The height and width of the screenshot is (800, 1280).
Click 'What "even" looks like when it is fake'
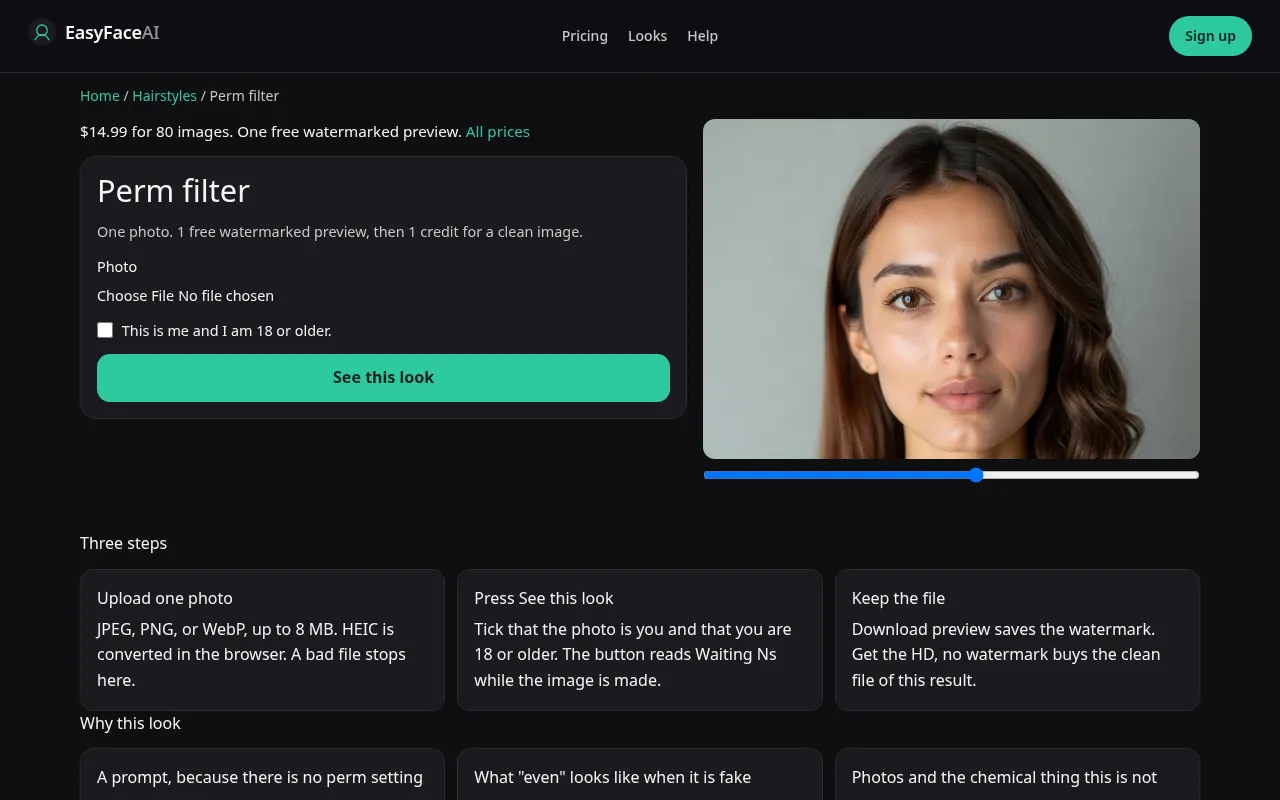tap(612, 778)
